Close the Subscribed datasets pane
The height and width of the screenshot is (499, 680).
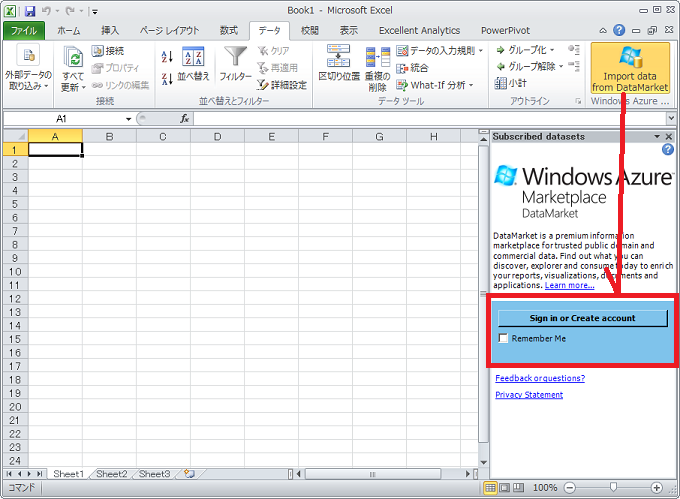pos(669,137)
